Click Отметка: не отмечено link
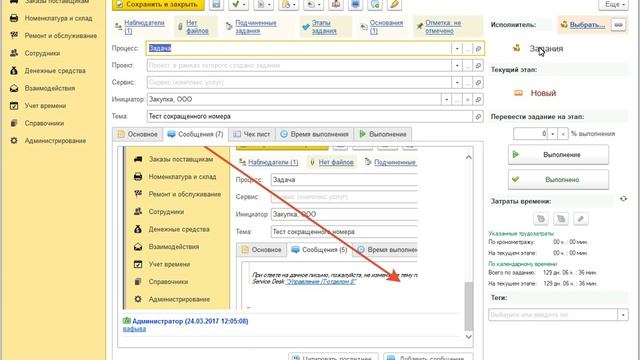 [x=443, y=27]
